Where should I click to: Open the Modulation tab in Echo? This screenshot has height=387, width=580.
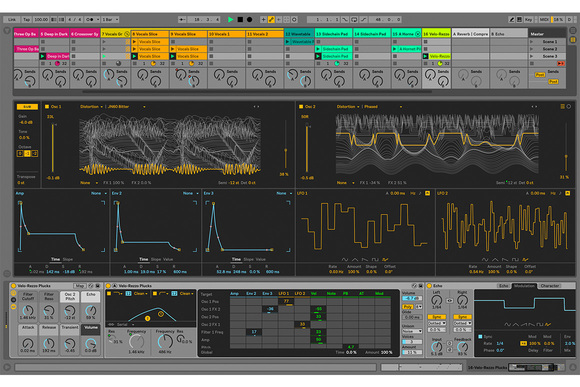tap(524, 286)
